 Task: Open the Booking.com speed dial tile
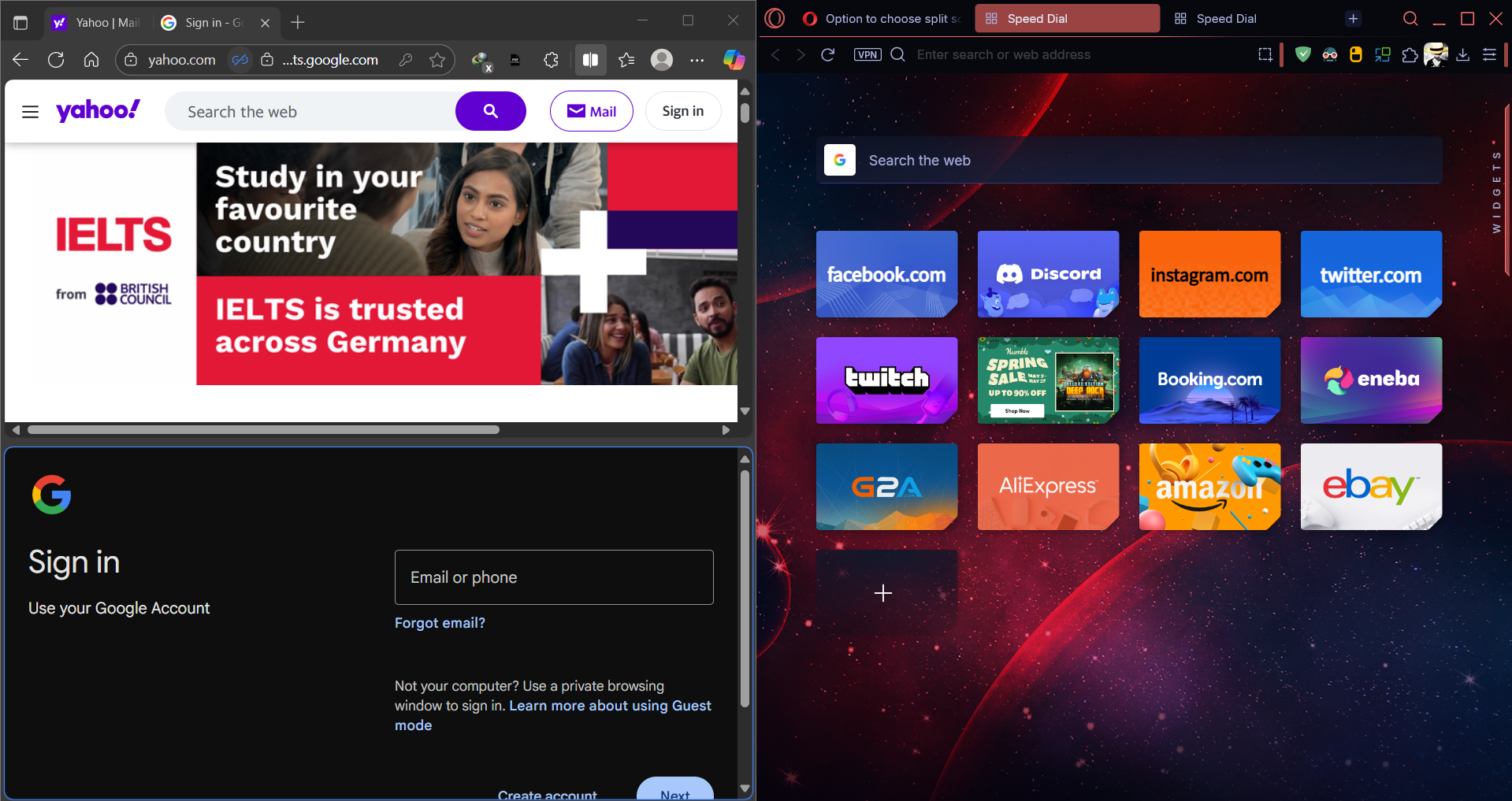click(1210, 380)
